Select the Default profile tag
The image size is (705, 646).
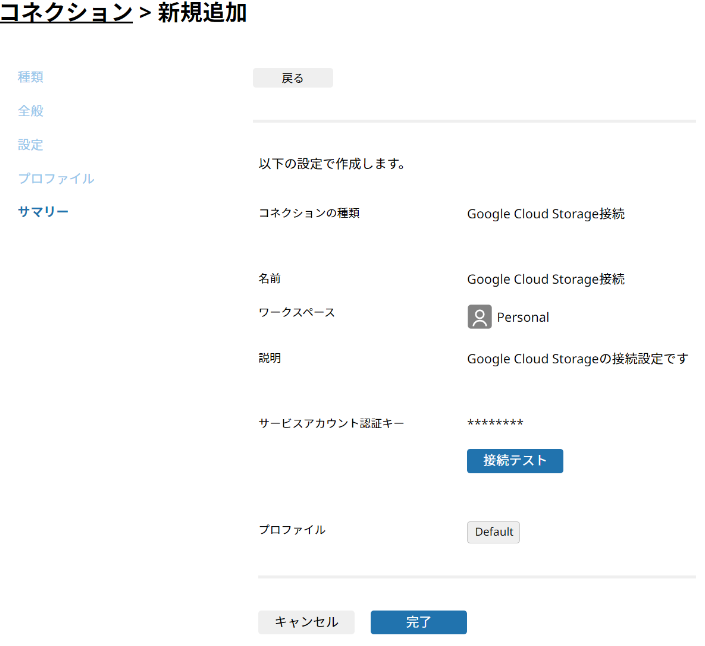tap(493, 532)
